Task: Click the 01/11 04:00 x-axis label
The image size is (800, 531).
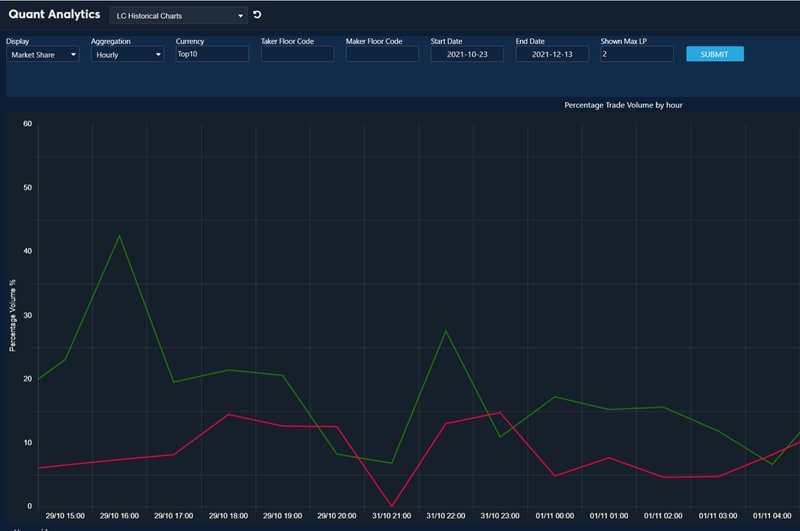Action: pyautogui.click(x=772, y=516)
